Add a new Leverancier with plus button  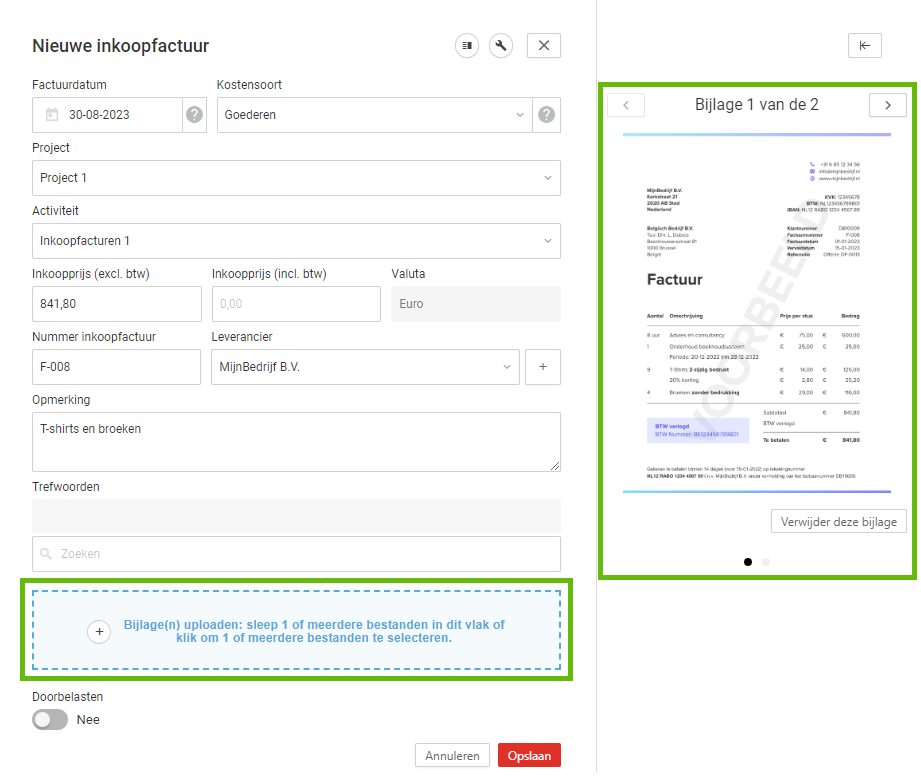click(543, 367)
